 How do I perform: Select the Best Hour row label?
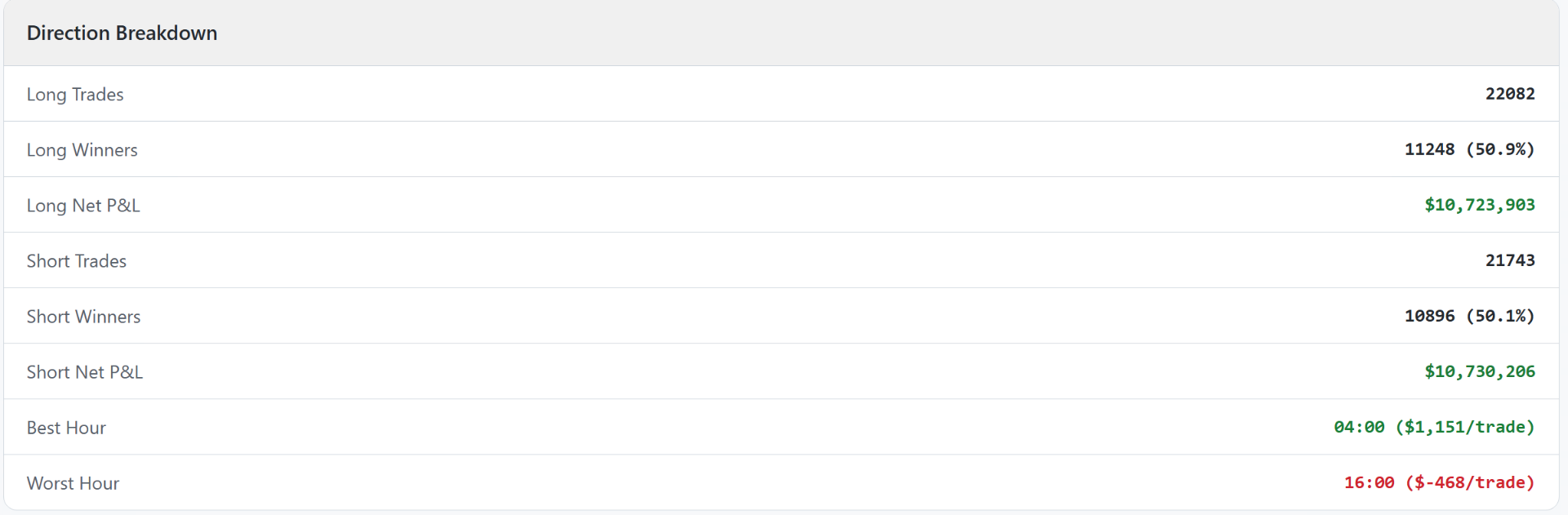point(66,428)
